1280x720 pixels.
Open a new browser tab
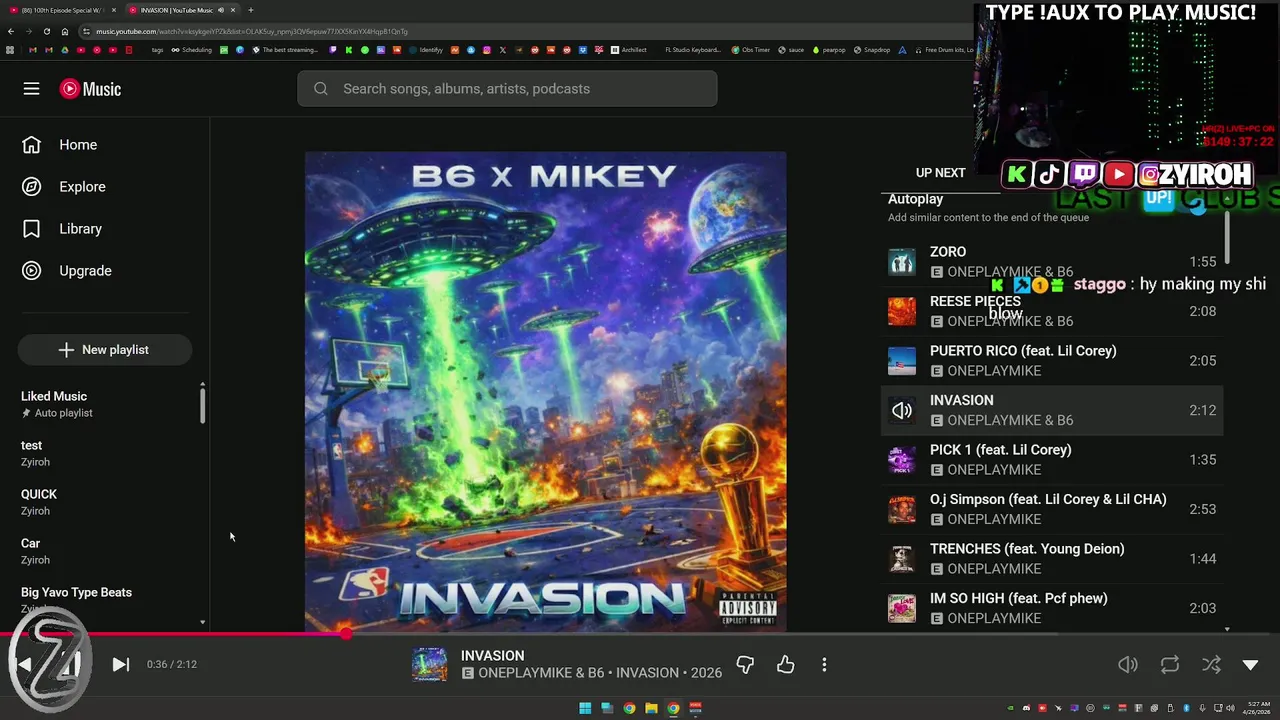coord(250,10)
